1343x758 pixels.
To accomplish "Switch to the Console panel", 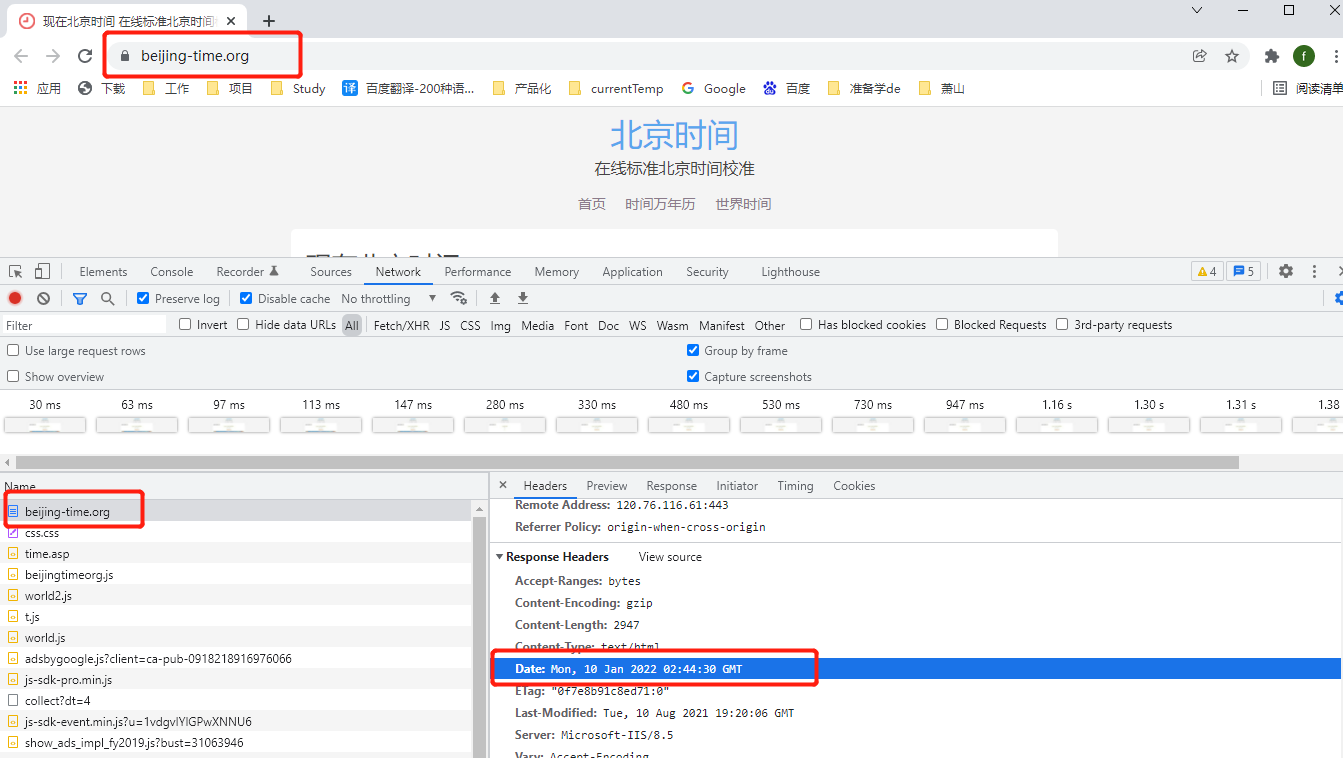I will click(172, 271).
